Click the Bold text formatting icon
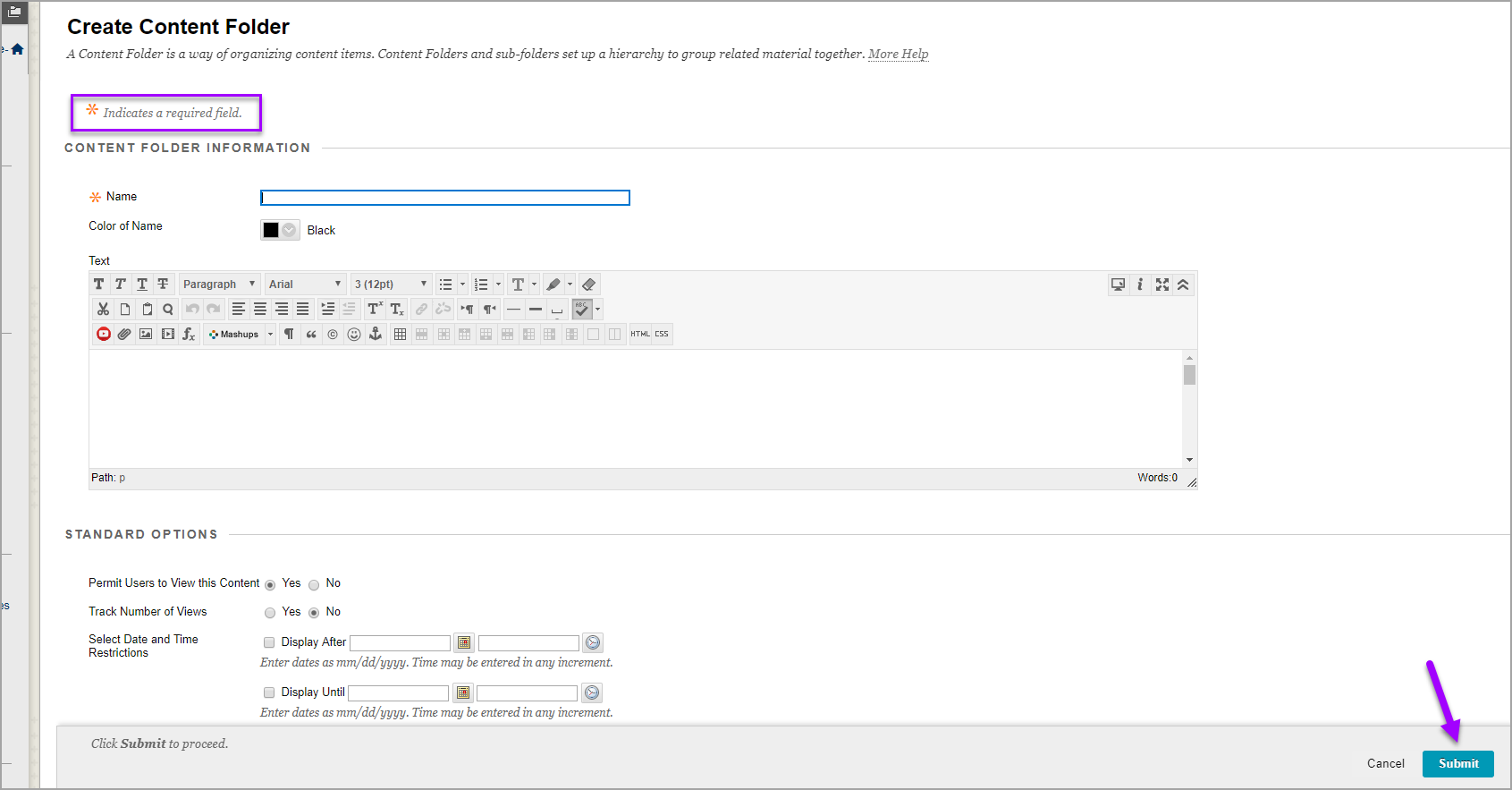Viewport: 1512px width, 790px height. (x=99, y=285)
